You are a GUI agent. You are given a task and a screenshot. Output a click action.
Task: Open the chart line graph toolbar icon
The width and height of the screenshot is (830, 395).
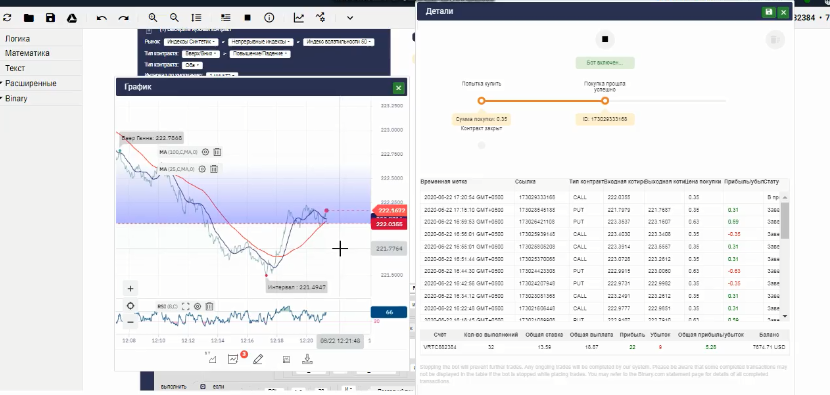pos(299,17)
